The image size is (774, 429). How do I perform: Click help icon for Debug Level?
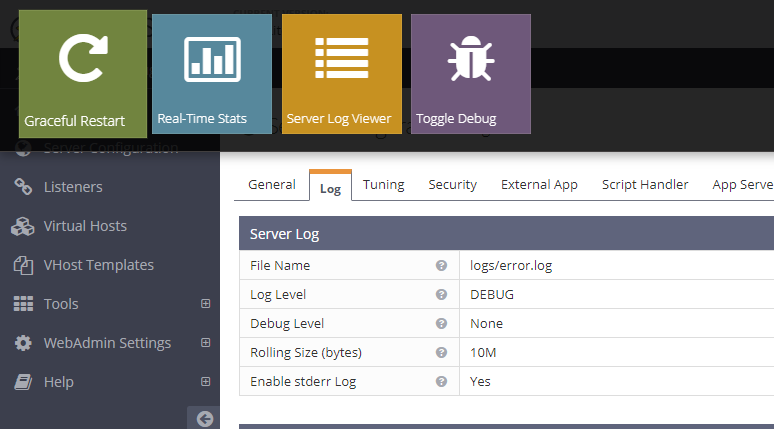tap(441, 323)
